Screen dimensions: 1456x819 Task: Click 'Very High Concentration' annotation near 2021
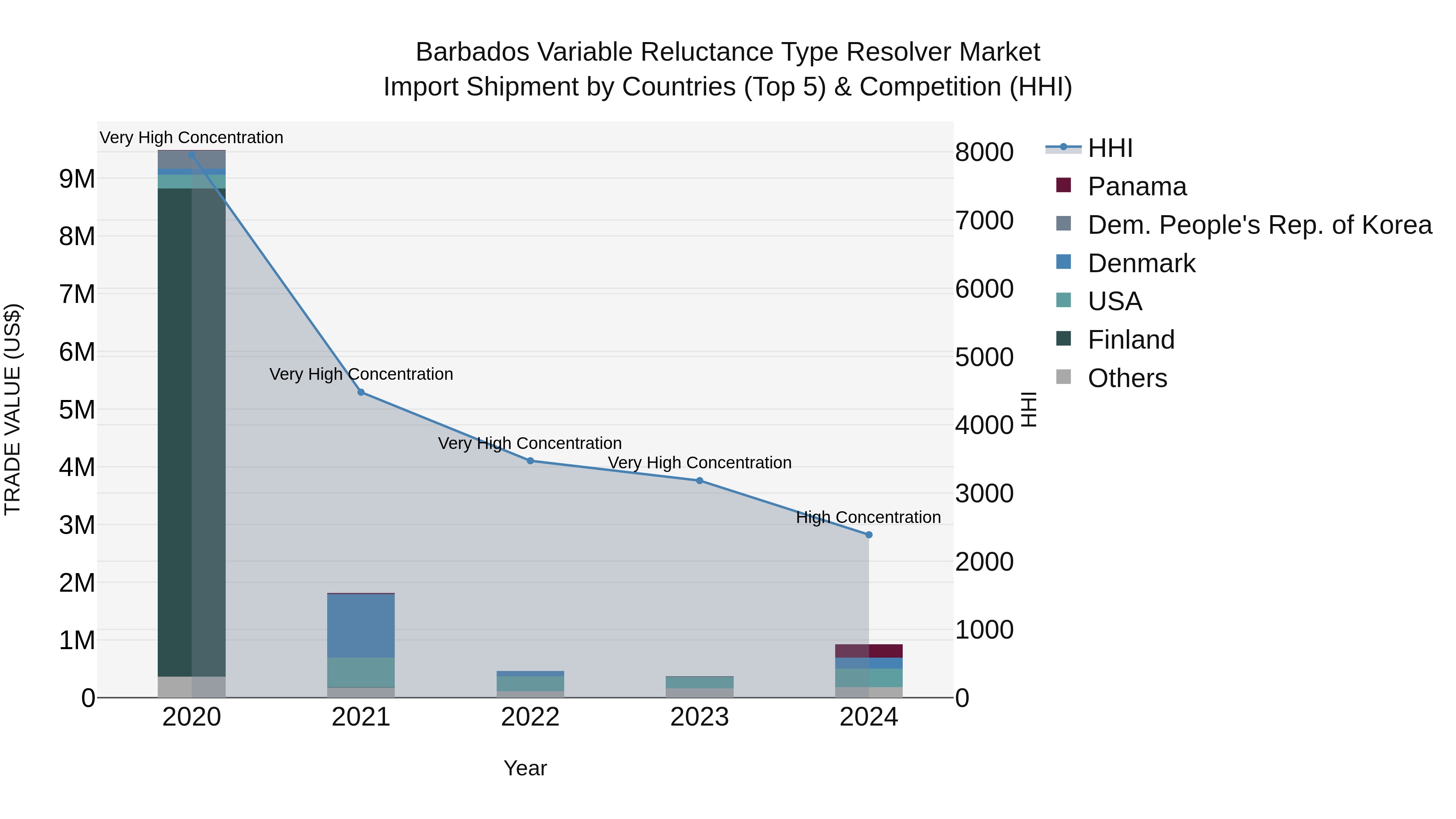(x=361, y=374)
